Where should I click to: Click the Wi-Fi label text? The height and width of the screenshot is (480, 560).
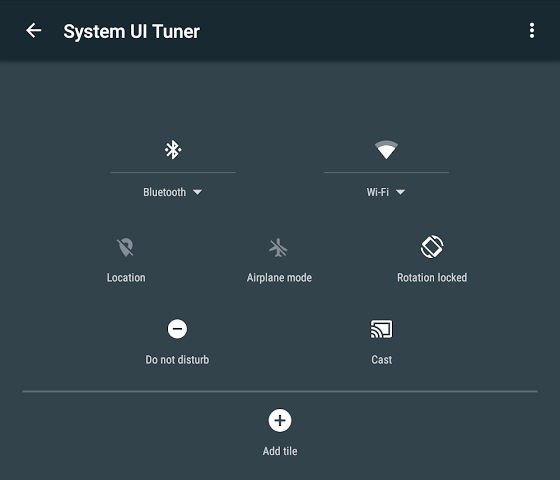[378, 192]
